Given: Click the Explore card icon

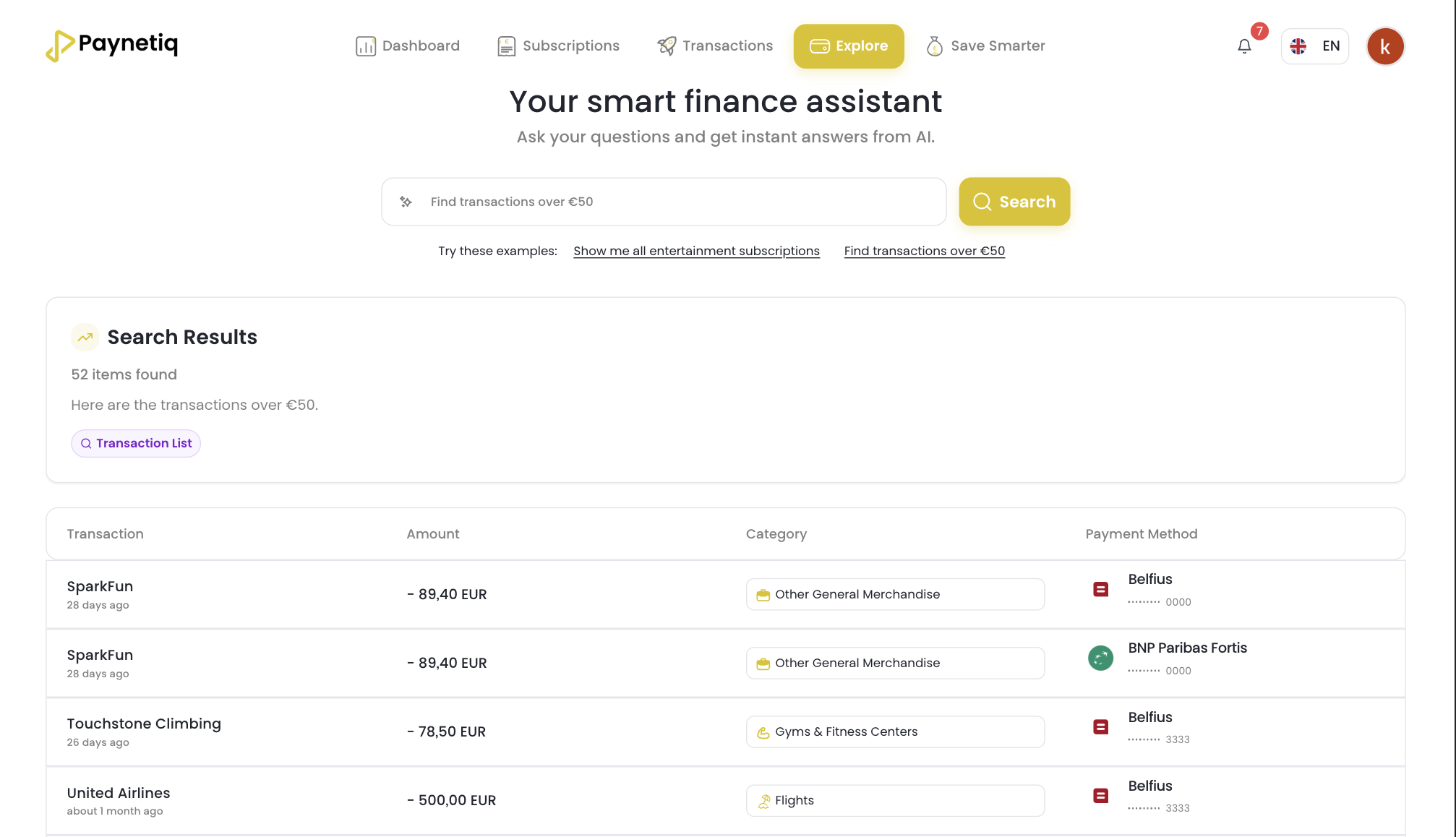Looking at the screenshot, I should tap(821, 46).
